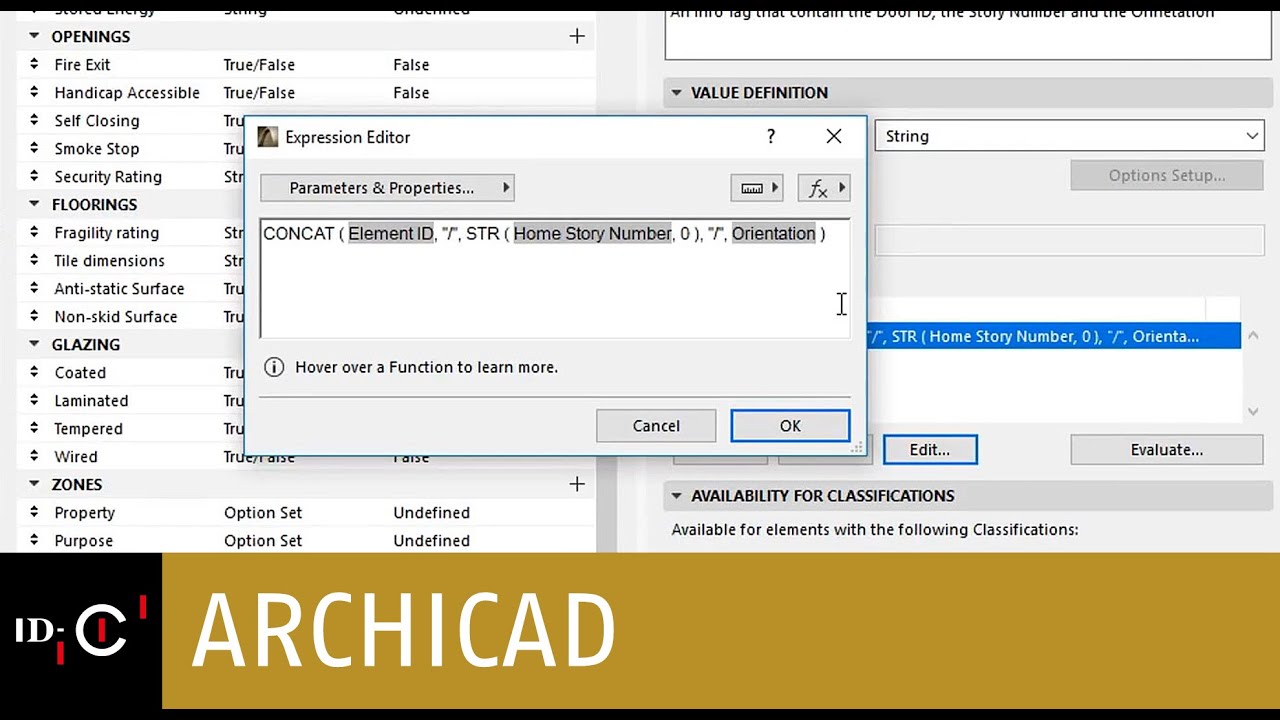Open the ruler units menu in Expression Editor

pos(756,188)
